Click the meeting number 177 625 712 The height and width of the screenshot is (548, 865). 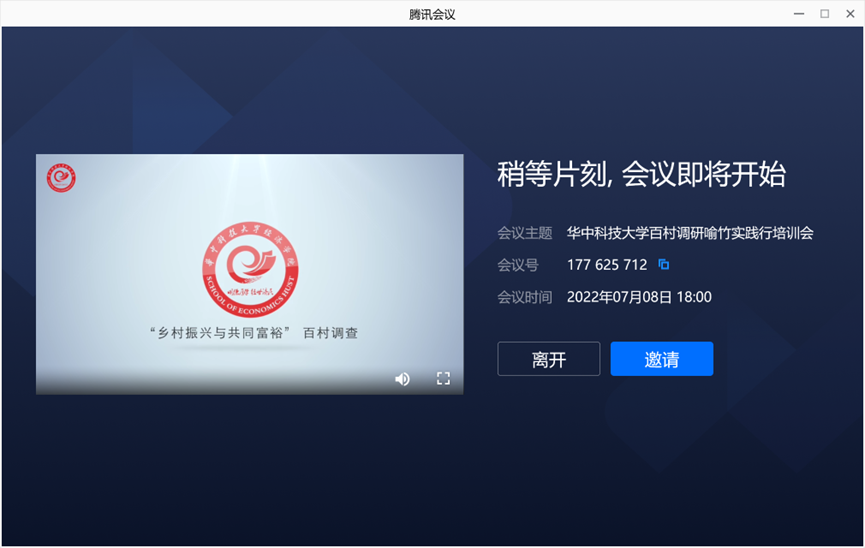coord(607,265)
